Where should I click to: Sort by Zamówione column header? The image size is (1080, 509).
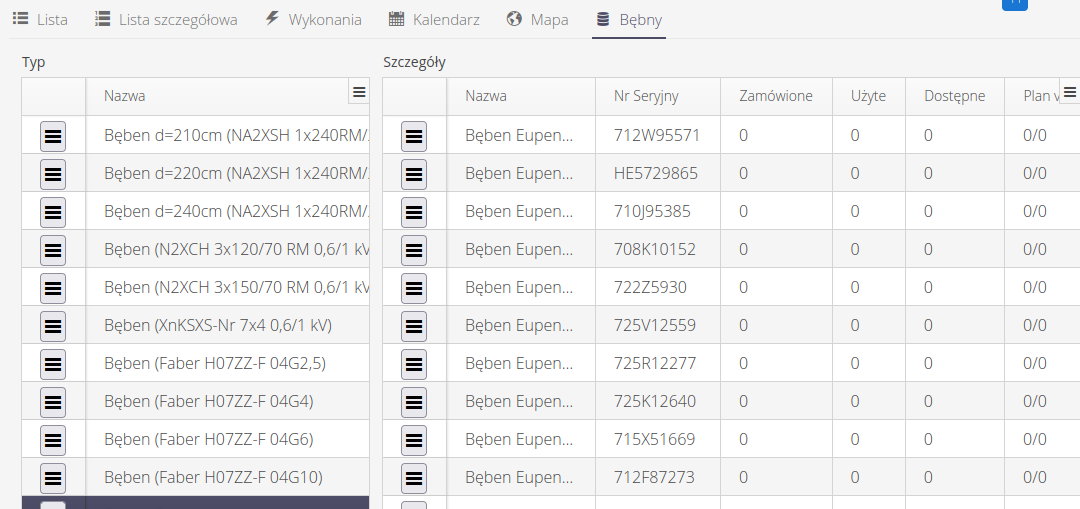tap(775, 96)
